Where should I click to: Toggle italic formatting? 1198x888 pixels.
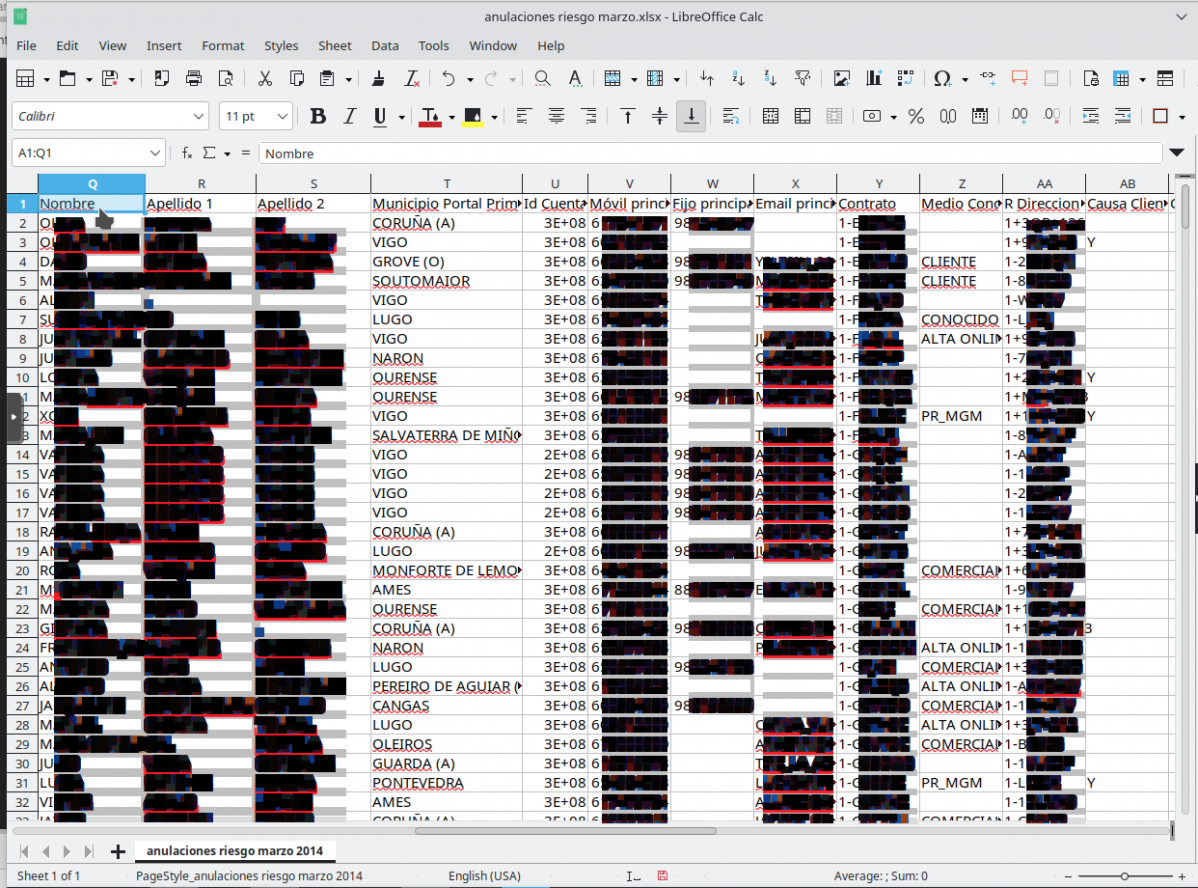[x=349, y=116]
